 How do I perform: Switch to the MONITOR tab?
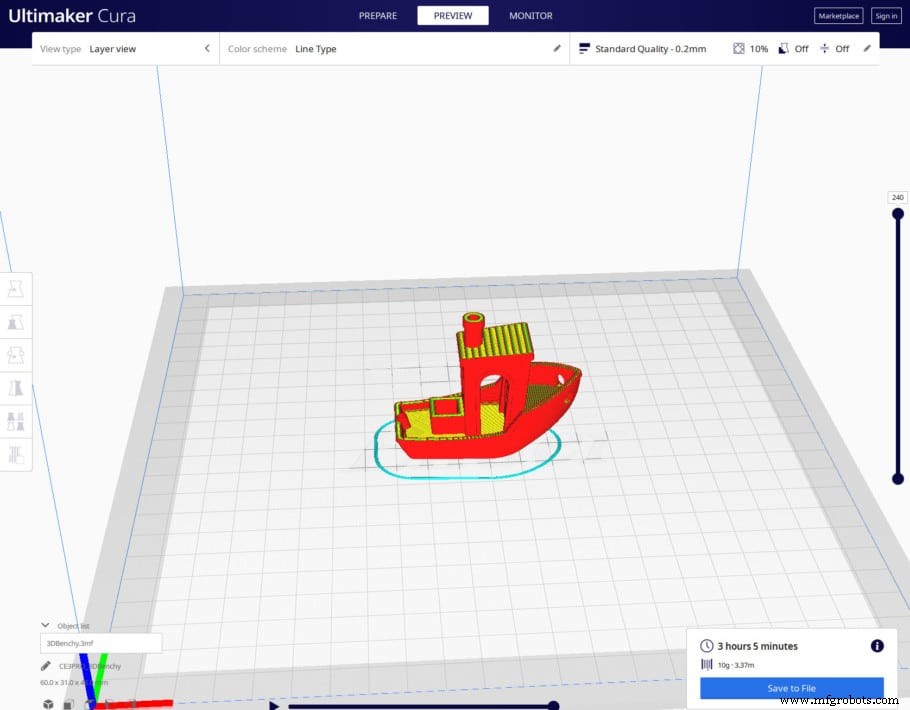530,15
